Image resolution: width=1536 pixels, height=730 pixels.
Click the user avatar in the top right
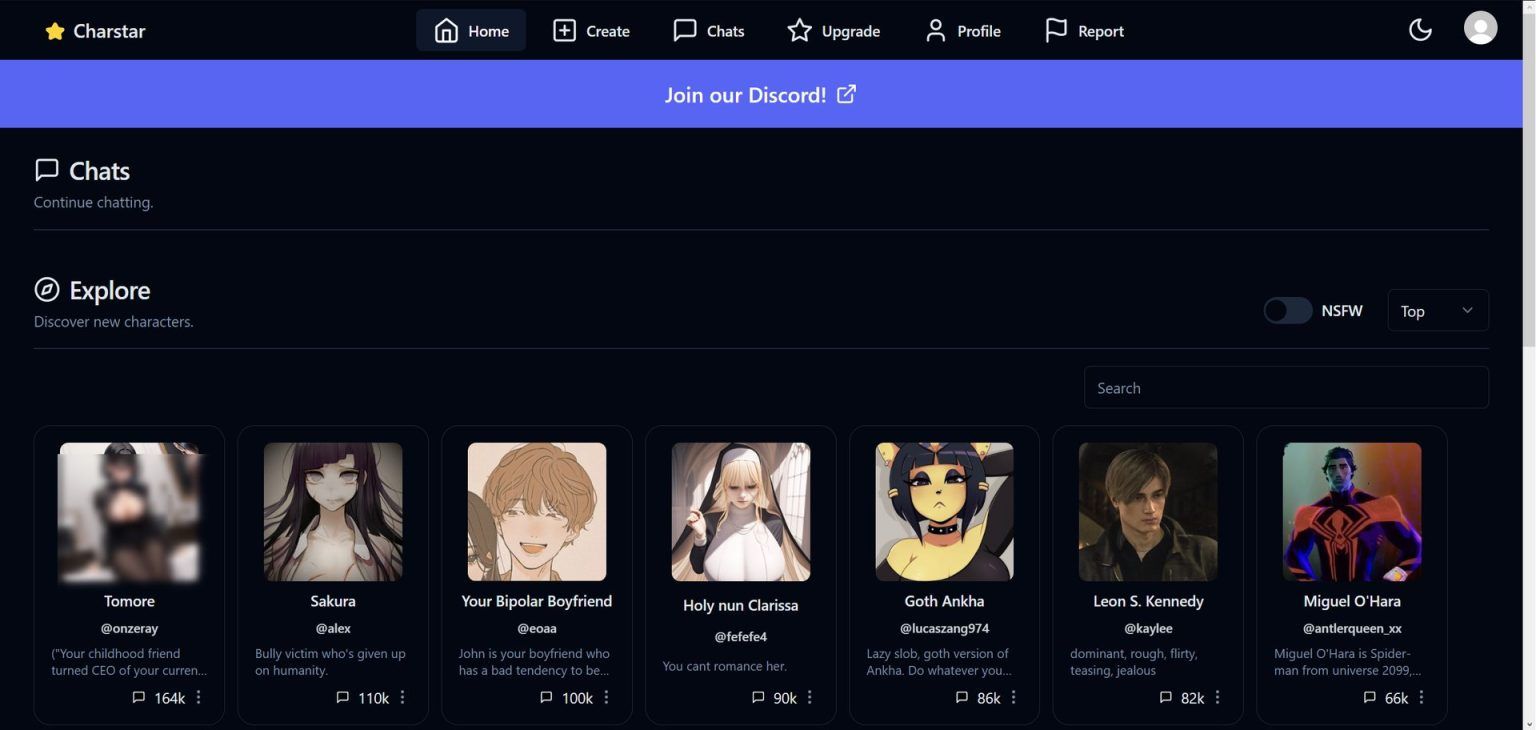(x=1480, y=28)
